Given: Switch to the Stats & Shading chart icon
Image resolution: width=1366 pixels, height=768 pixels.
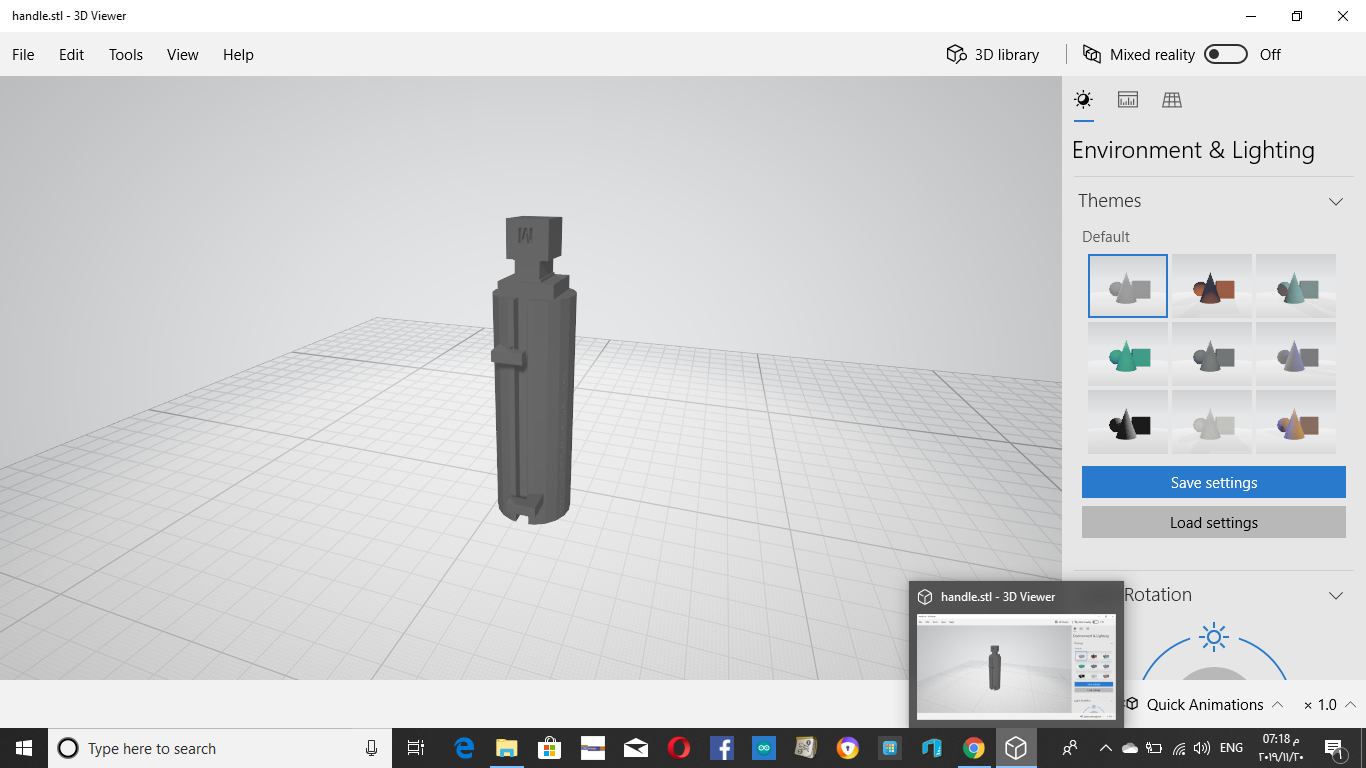Looking at the screenshot, I should click(1128, 99).
